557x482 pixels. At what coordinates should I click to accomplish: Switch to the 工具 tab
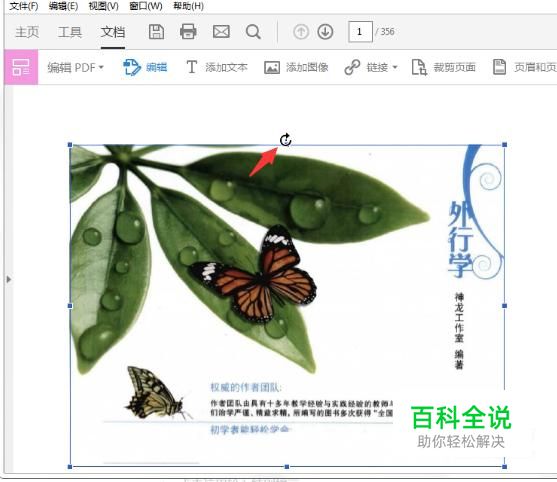(x=70, y=32)
